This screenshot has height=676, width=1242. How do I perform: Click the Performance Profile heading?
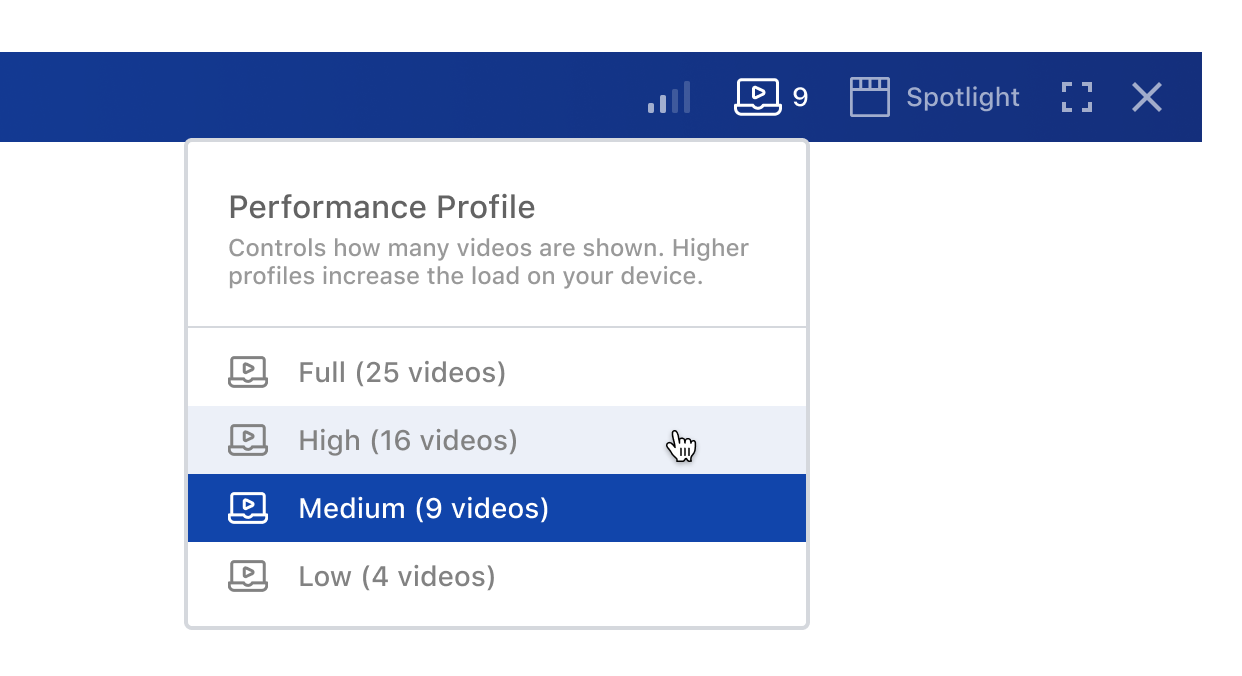[382, 207]
